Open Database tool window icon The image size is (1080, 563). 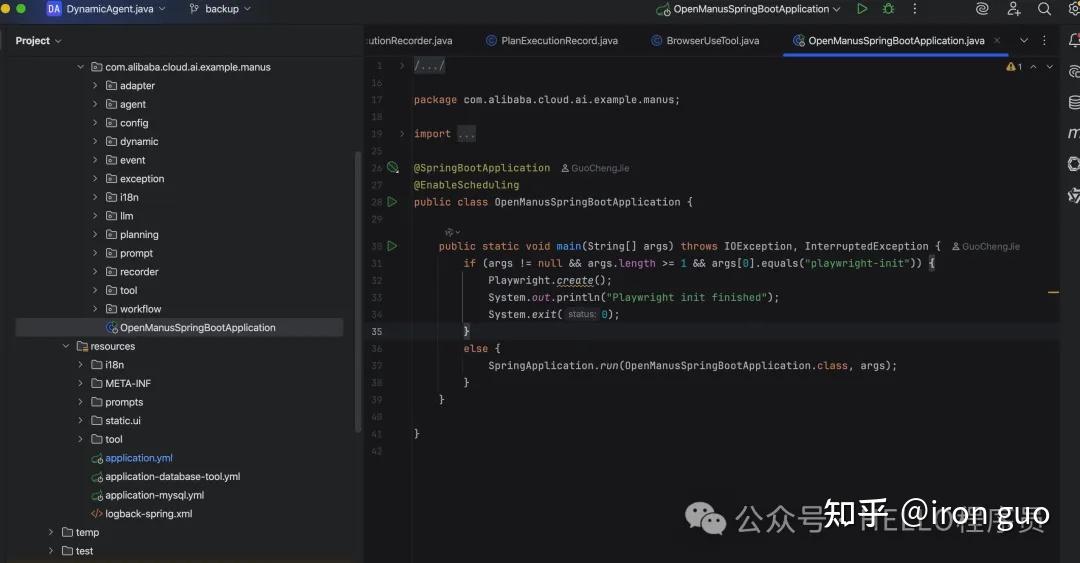(x=1074, y=103)
